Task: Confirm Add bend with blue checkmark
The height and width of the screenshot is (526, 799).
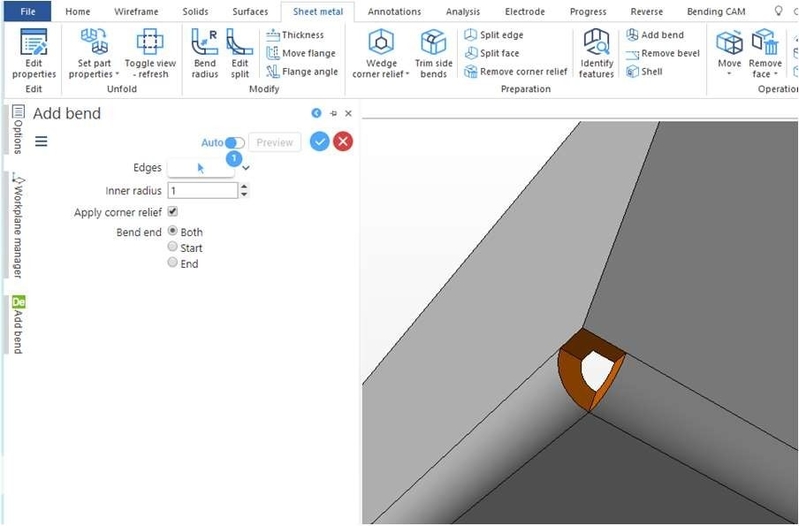Action: pos(319,142)
